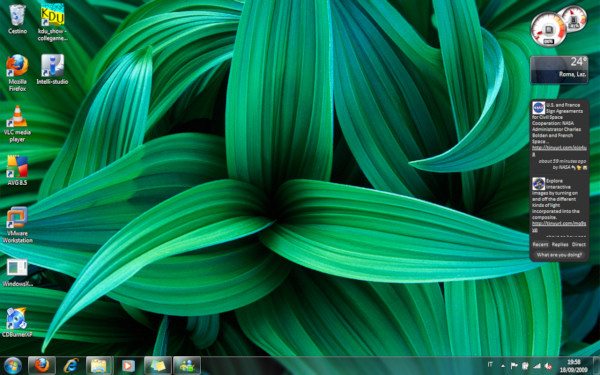
Task: Switch to the Direct tab
Action: coord(579,244)
